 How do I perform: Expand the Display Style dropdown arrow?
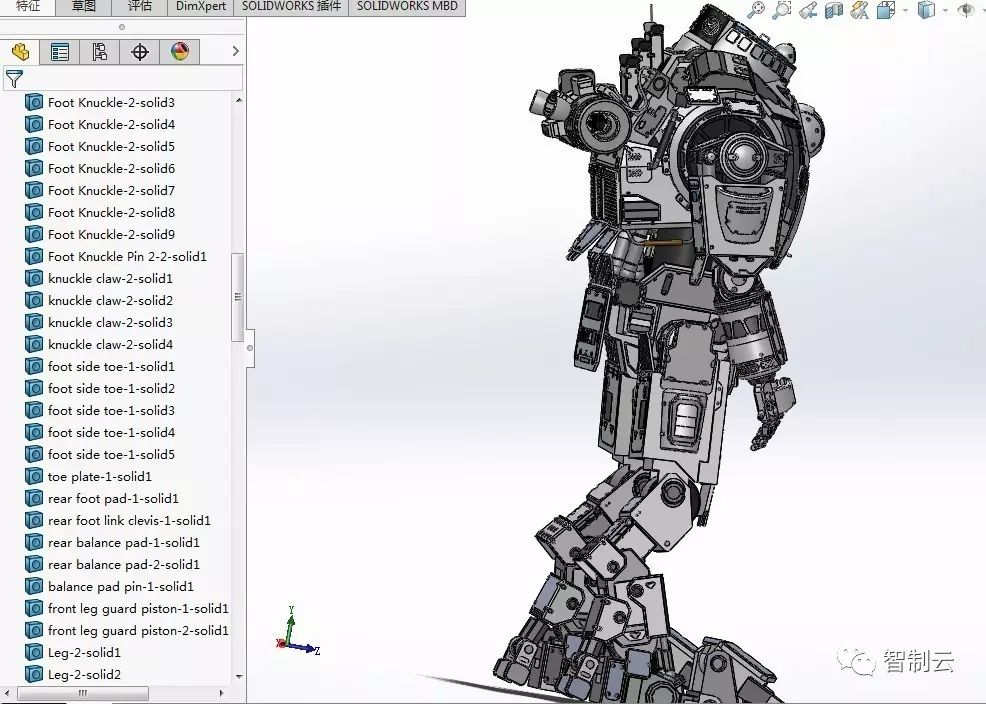[945, 11]
